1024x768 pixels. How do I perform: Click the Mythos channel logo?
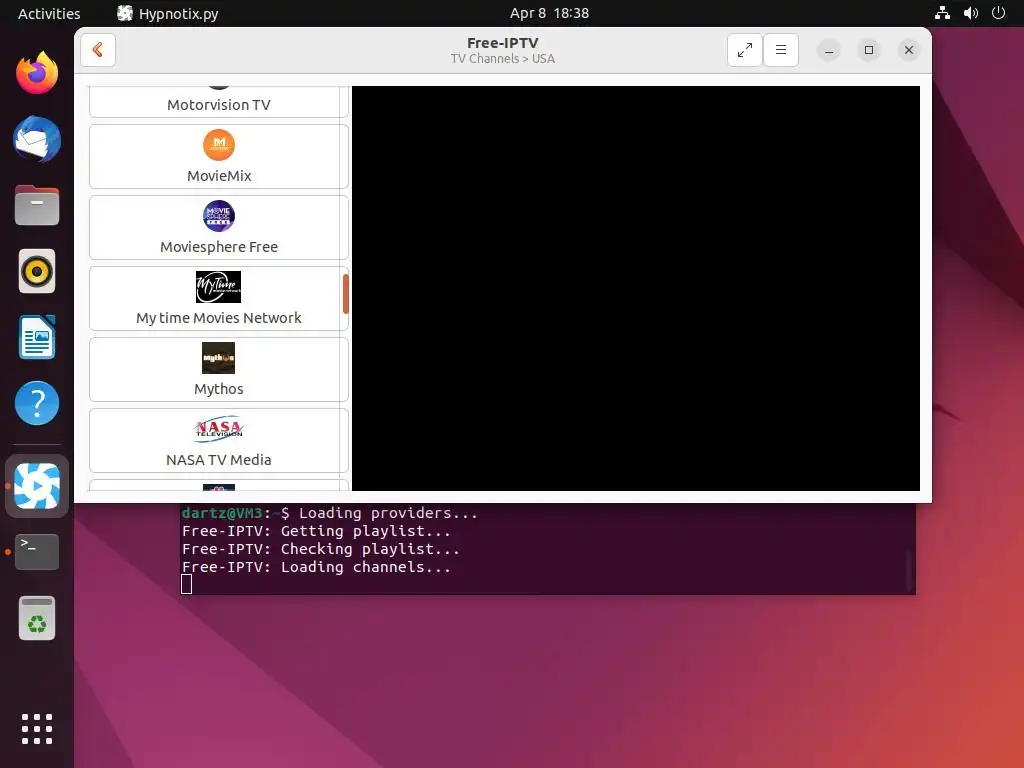click(219, 358)
